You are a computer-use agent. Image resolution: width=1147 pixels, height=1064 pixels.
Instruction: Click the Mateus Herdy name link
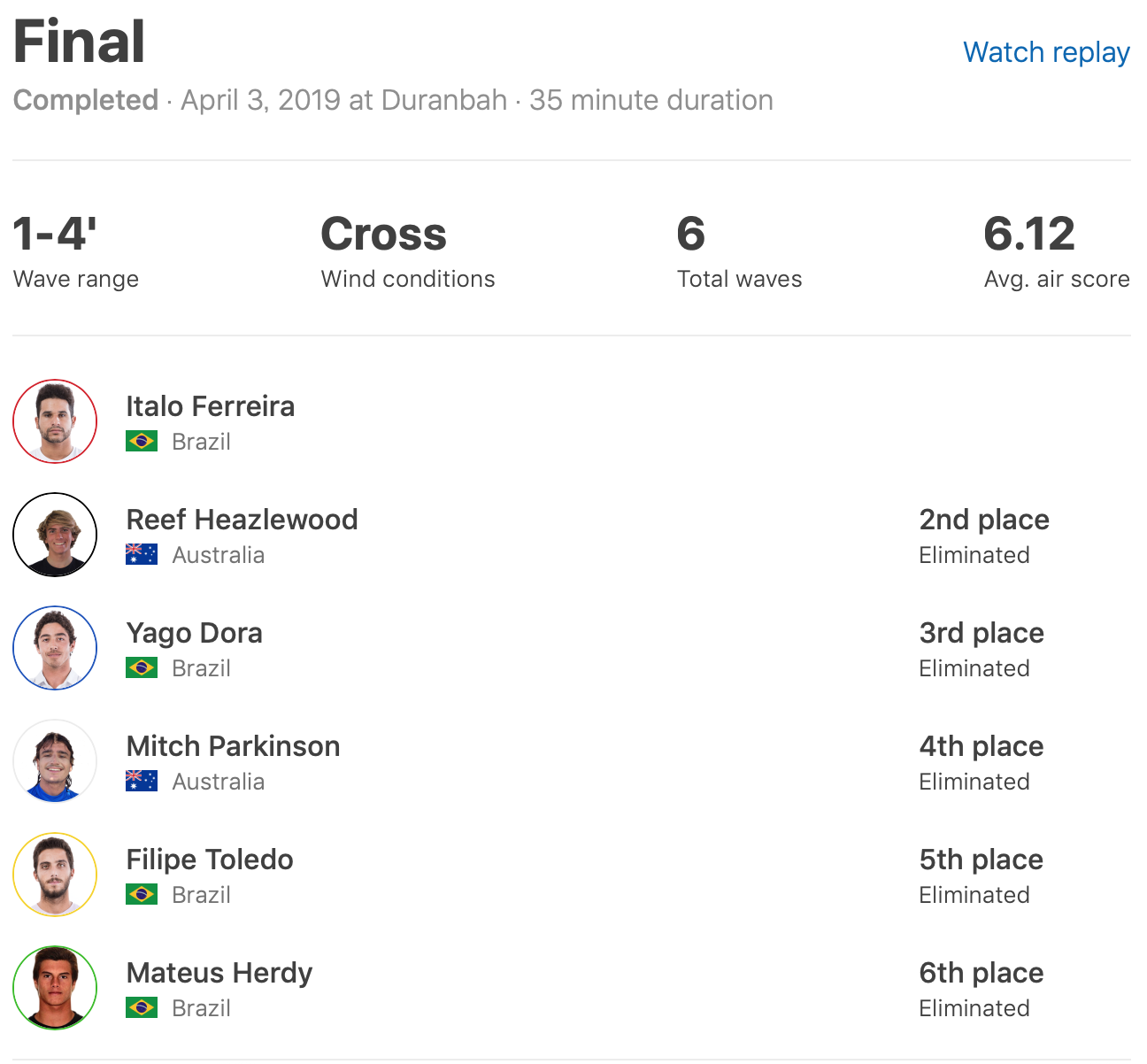[219, 973]
